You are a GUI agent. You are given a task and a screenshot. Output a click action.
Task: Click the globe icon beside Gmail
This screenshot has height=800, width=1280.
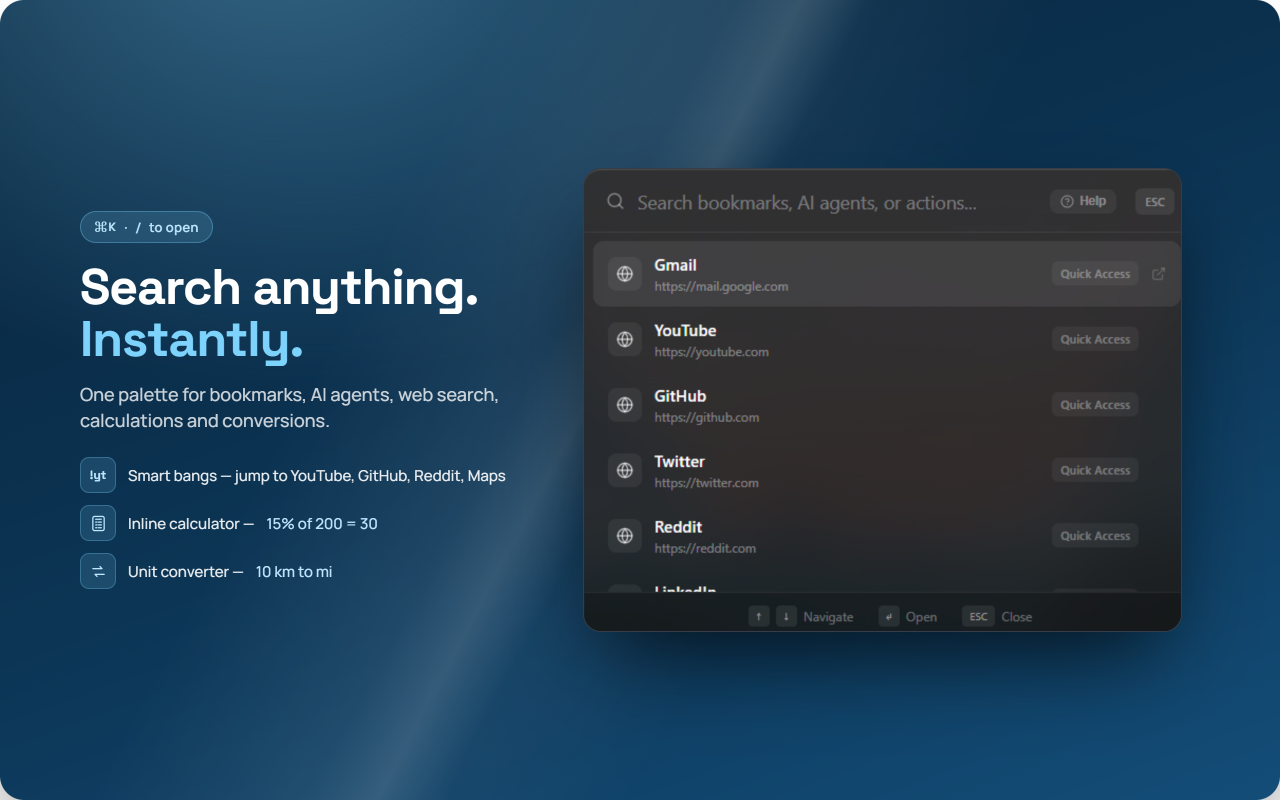pyautogui.click(x=625, y=274)
